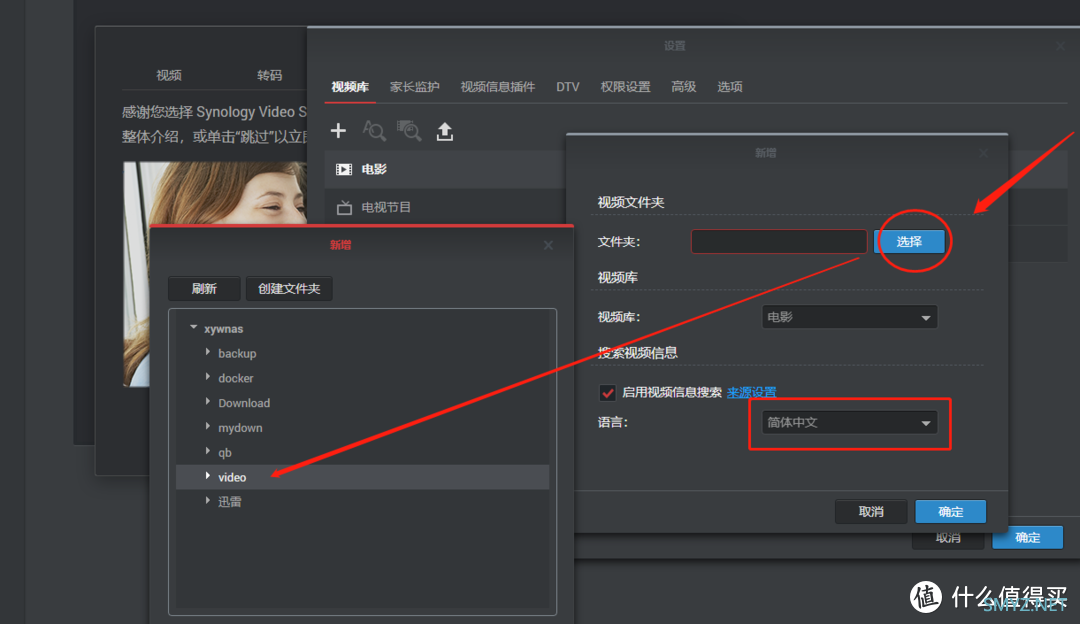Select the 电影 library row
This screenshot has height=624, width=1080.
click(445, 169)
